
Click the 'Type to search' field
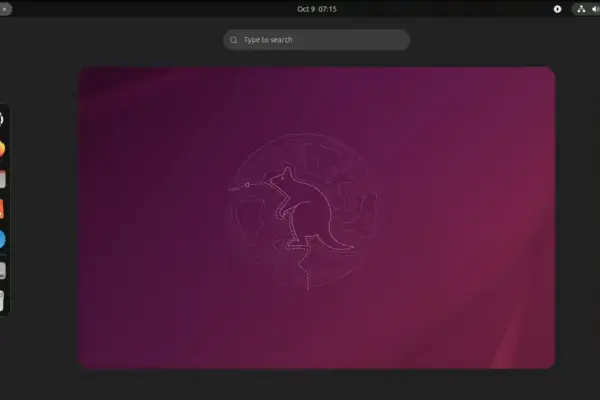316,40
